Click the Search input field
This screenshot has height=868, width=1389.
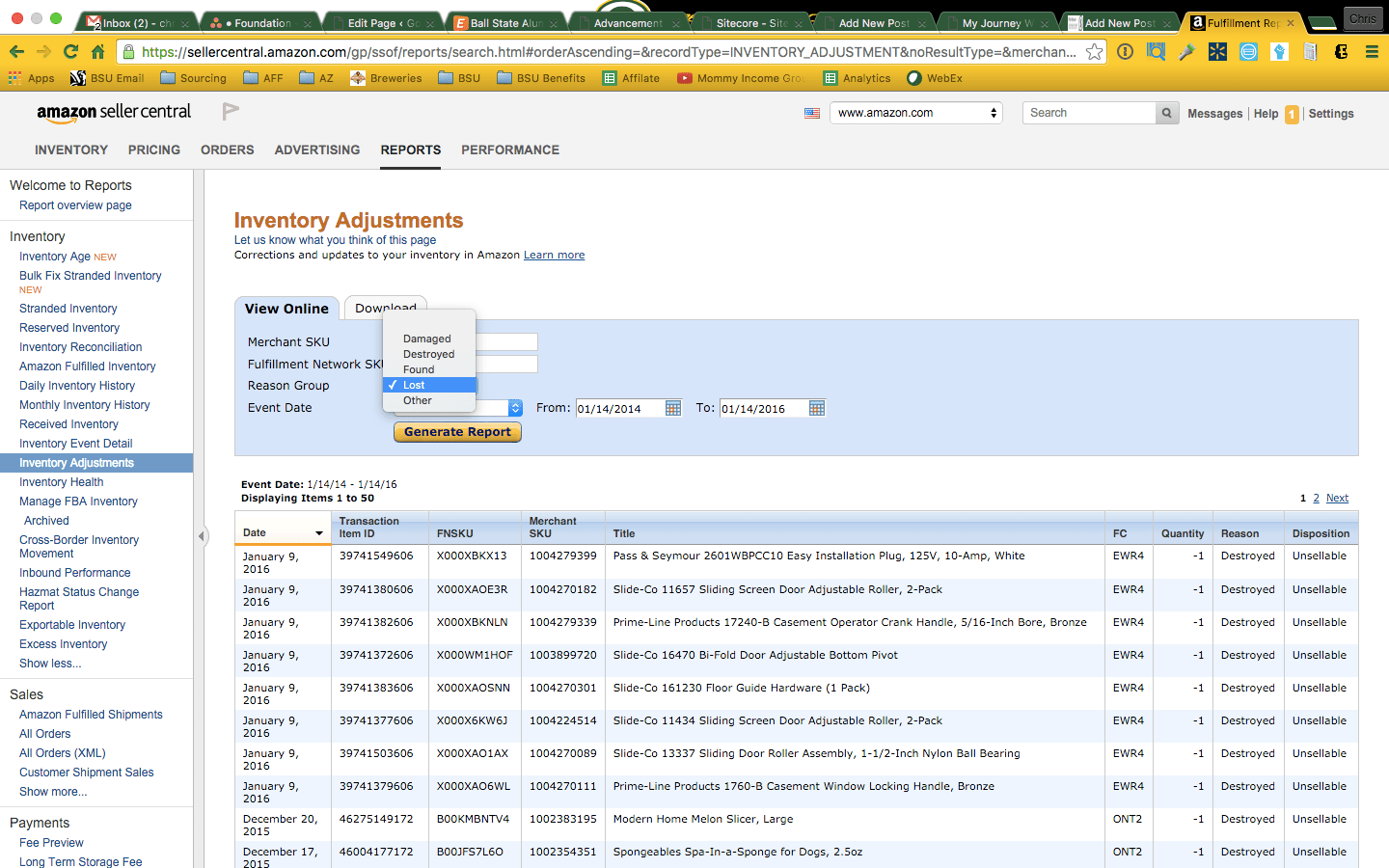coord(1089,113)
